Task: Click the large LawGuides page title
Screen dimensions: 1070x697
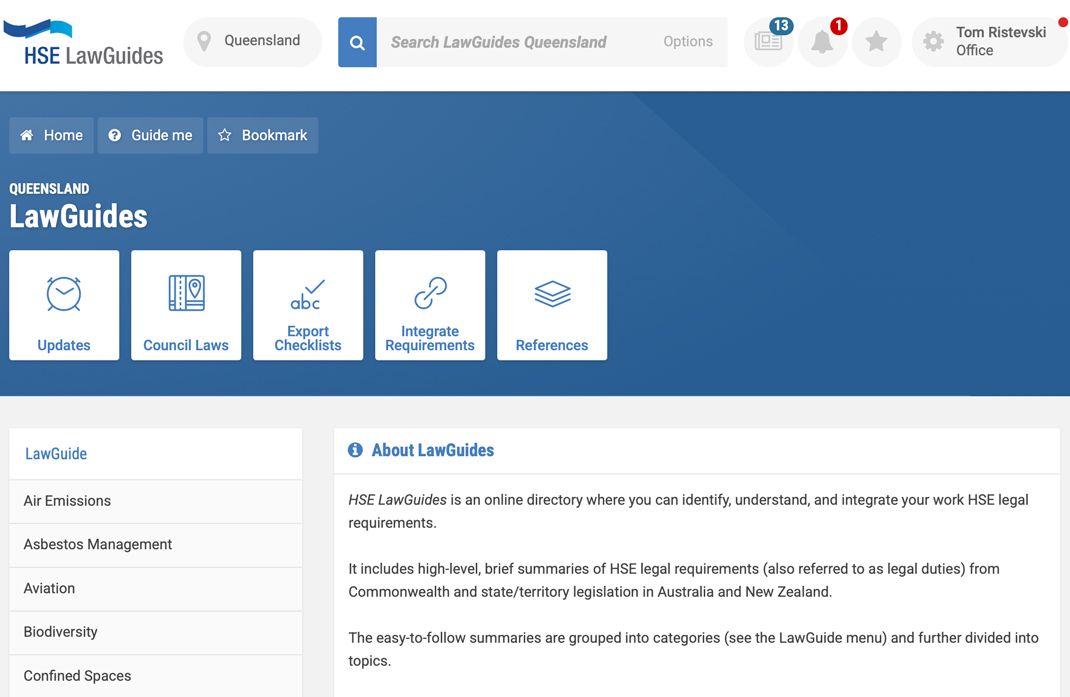Action: (x=78, y=217)
